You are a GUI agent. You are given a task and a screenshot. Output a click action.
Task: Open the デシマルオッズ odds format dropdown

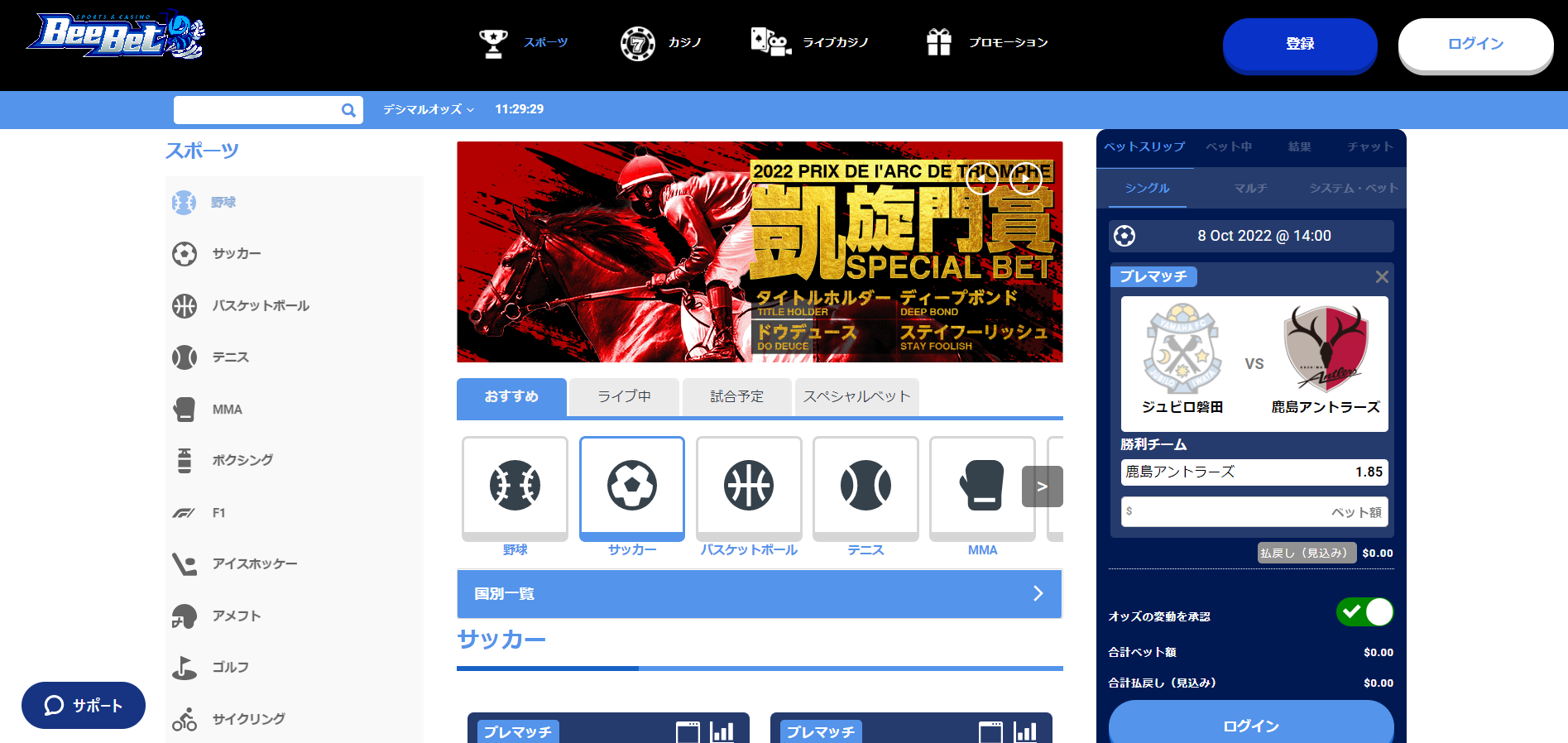point(429,109)
